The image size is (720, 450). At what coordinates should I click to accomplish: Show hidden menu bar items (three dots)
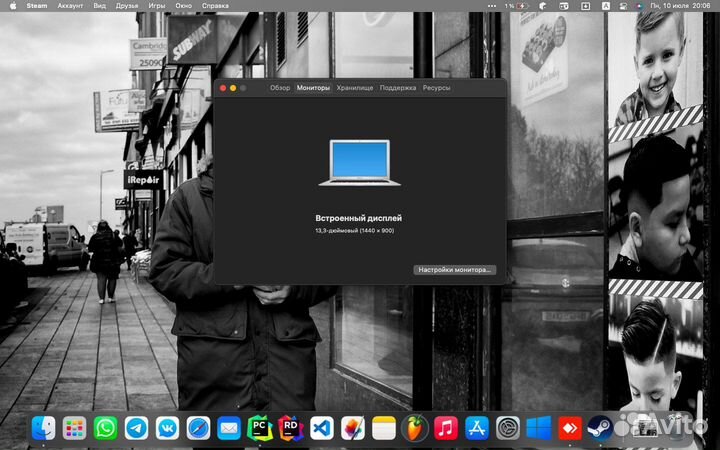(492, 6)
